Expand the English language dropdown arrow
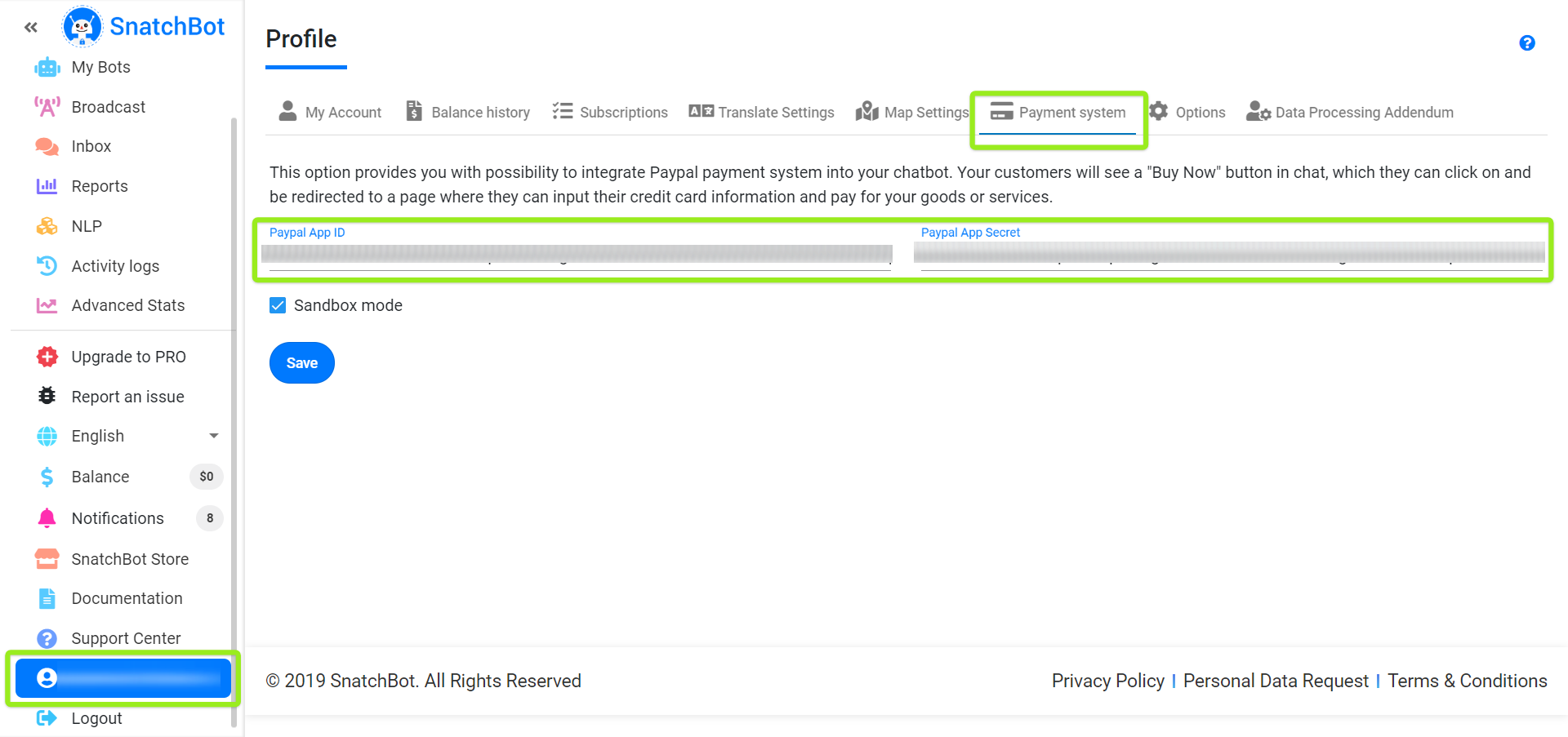This screenshot has height=737, width=1568. tap(214, 436)
